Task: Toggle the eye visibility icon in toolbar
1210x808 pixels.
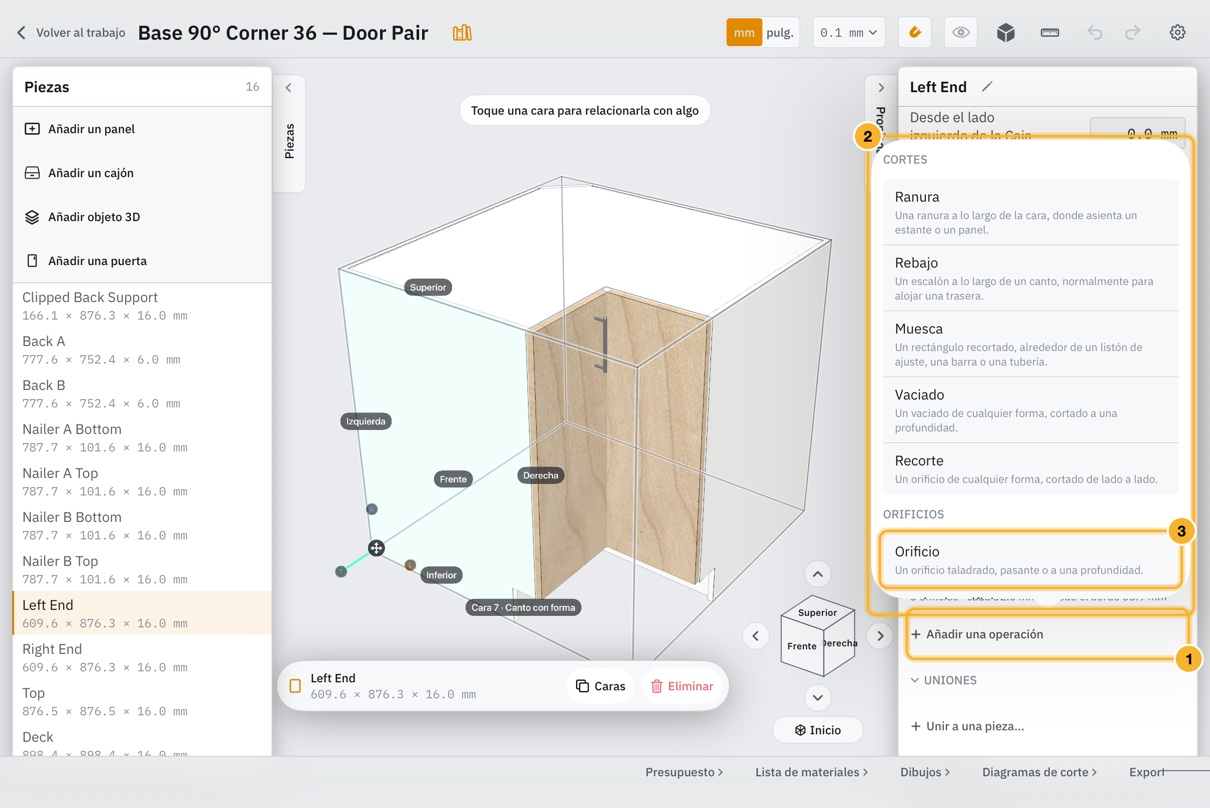Action: click(x=961, y=33)
